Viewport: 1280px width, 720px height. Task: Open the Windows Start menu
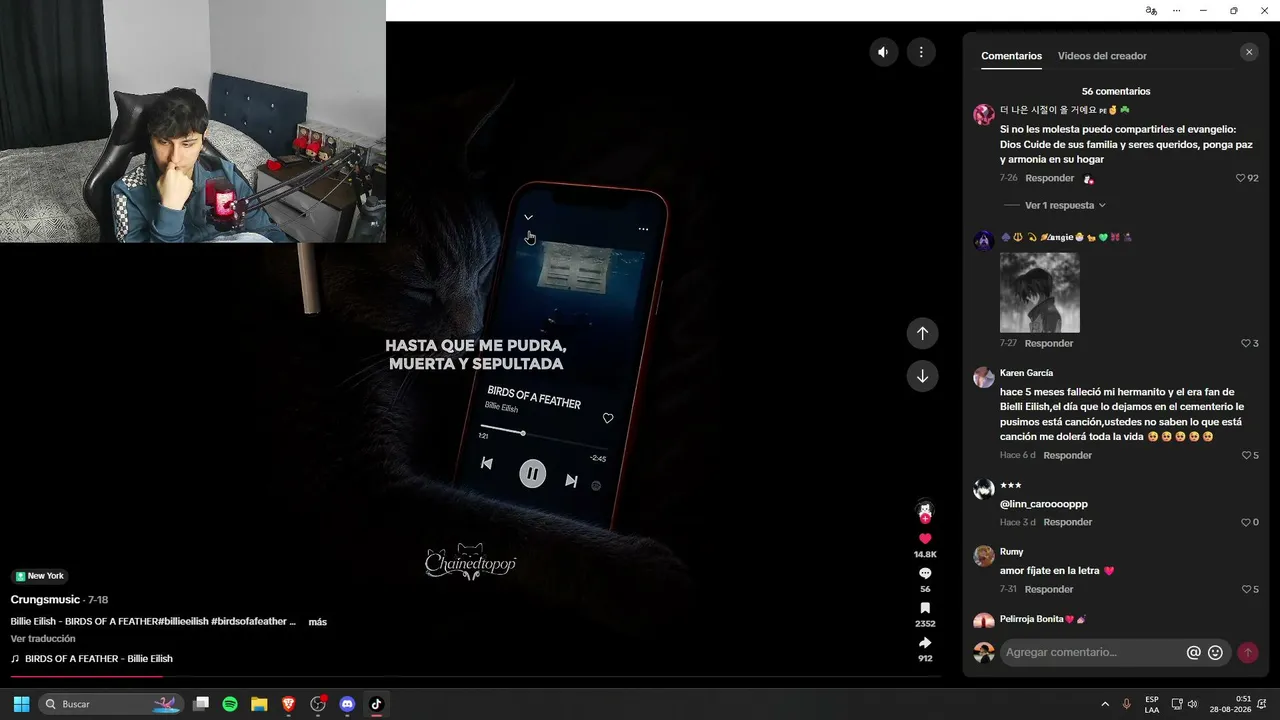click(21, 704)
